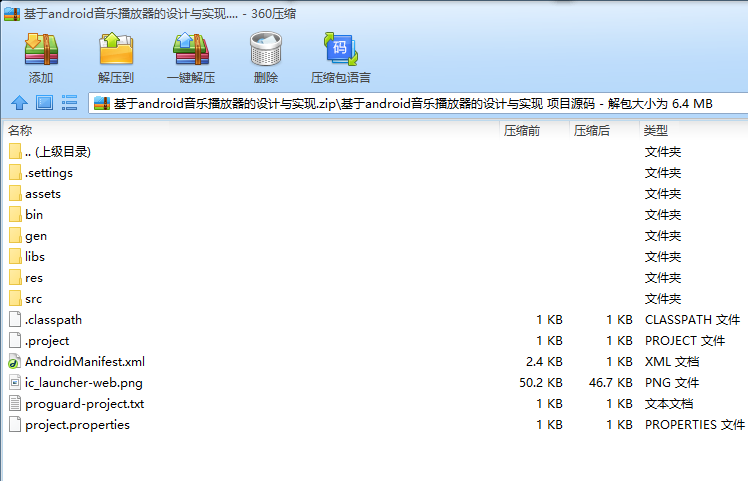
Task: Open the 压缩包语言 archive language tool
Action: (x=341, y=49)
